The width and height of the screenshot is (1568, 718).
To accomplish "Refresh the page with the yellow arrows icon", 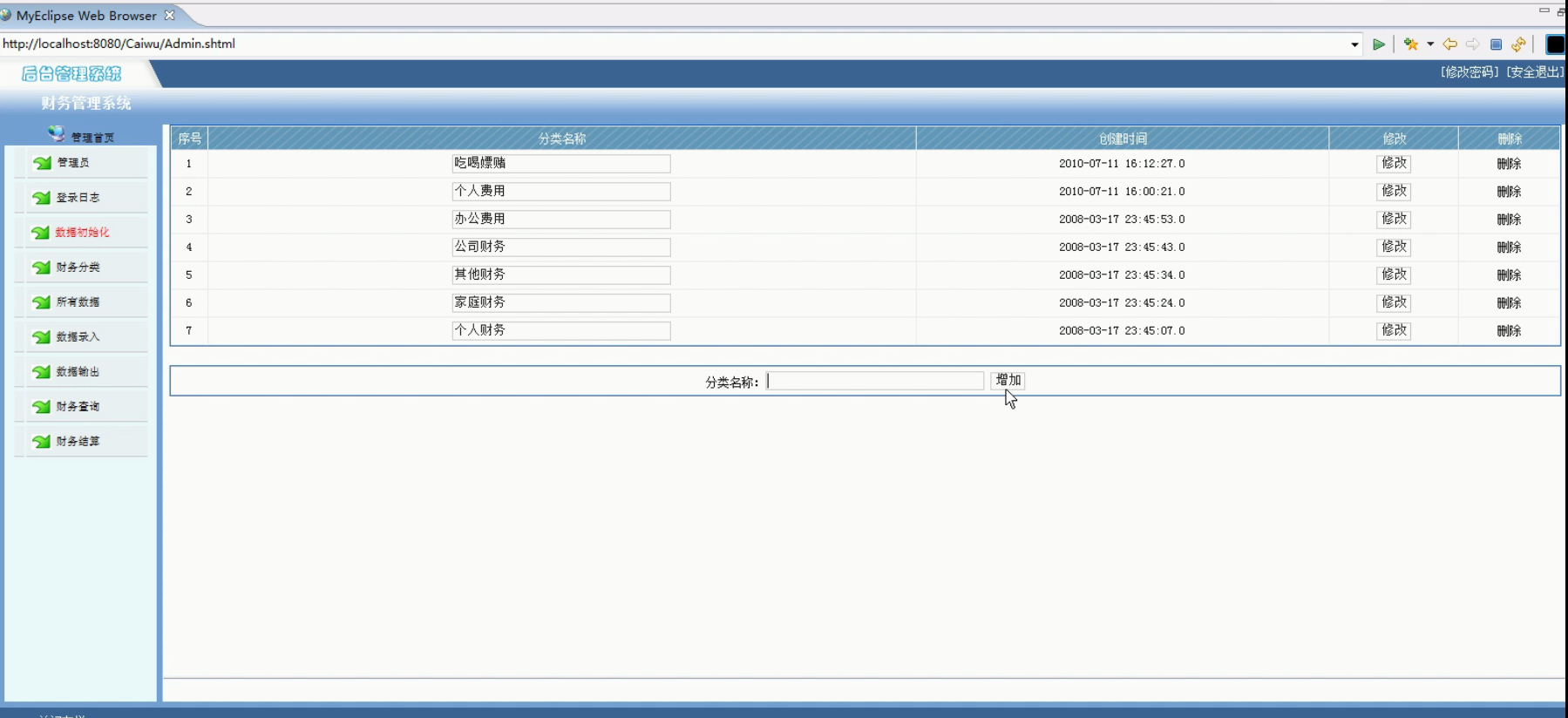I will pyautogui.click(x=1519, y=44).
